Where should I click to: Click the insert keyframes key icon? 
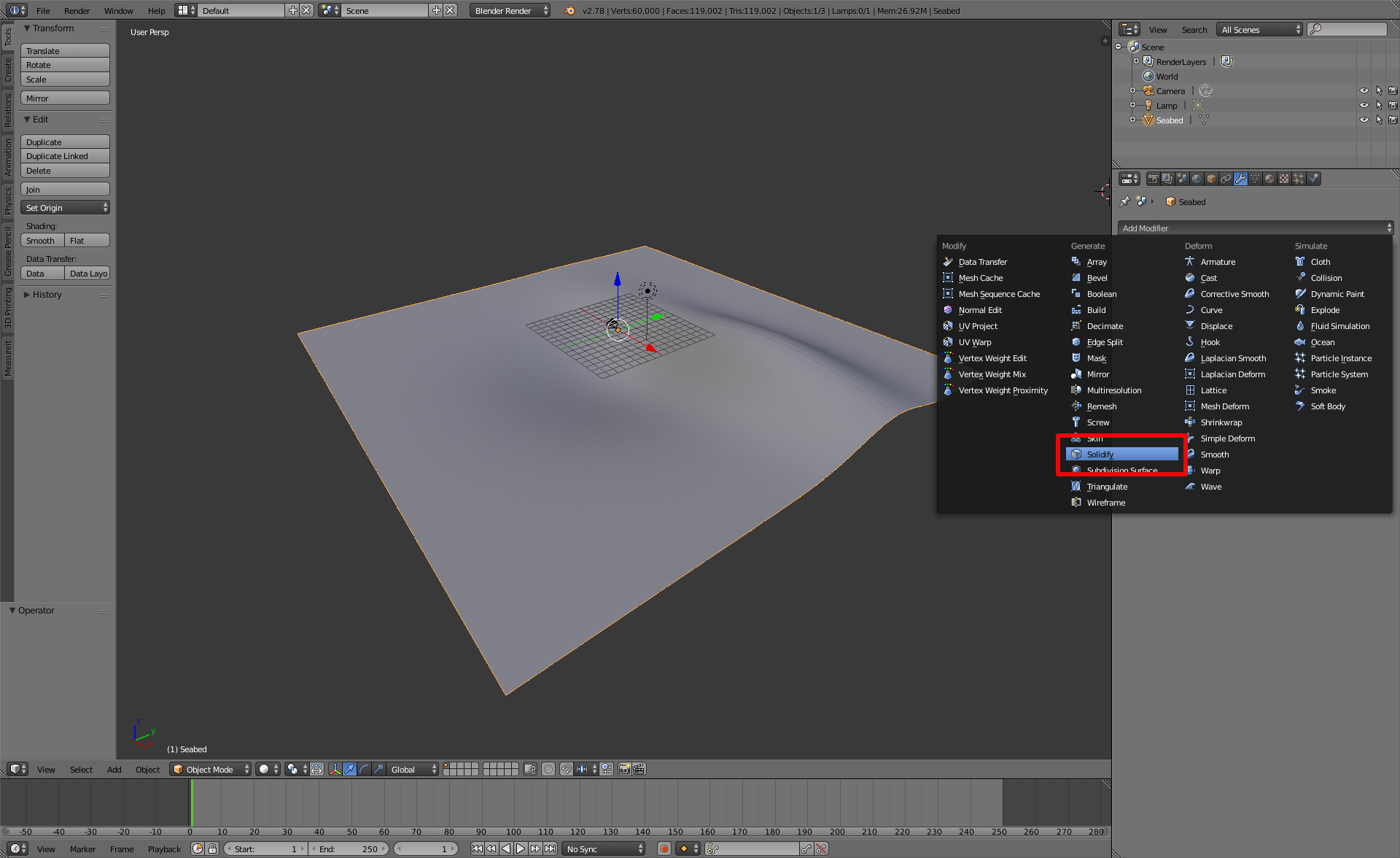click(x=806, y=849)
